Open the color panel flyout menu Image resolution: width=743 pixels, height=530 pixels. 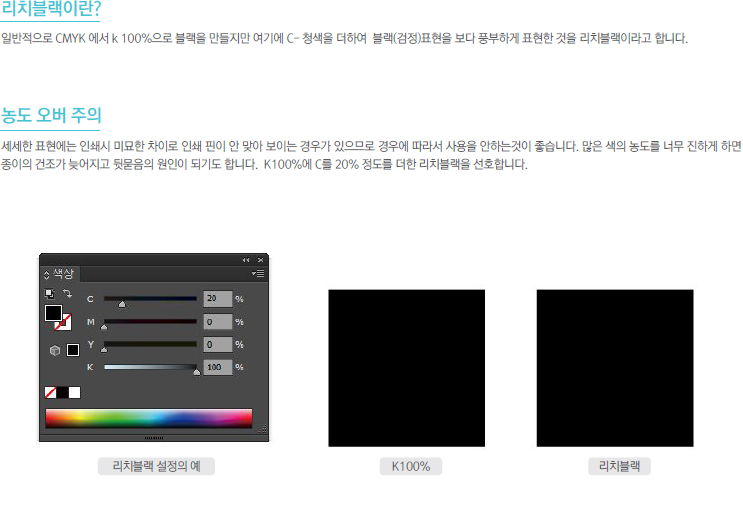click(x=258, y=273)
